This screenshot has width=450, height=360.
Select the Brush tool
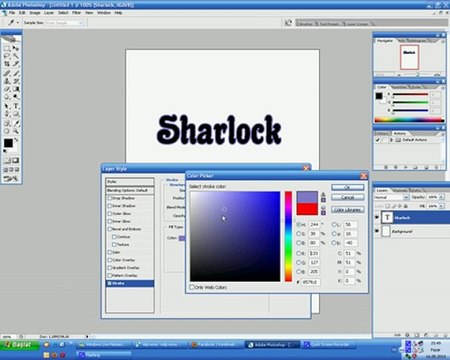coord(16,73)
